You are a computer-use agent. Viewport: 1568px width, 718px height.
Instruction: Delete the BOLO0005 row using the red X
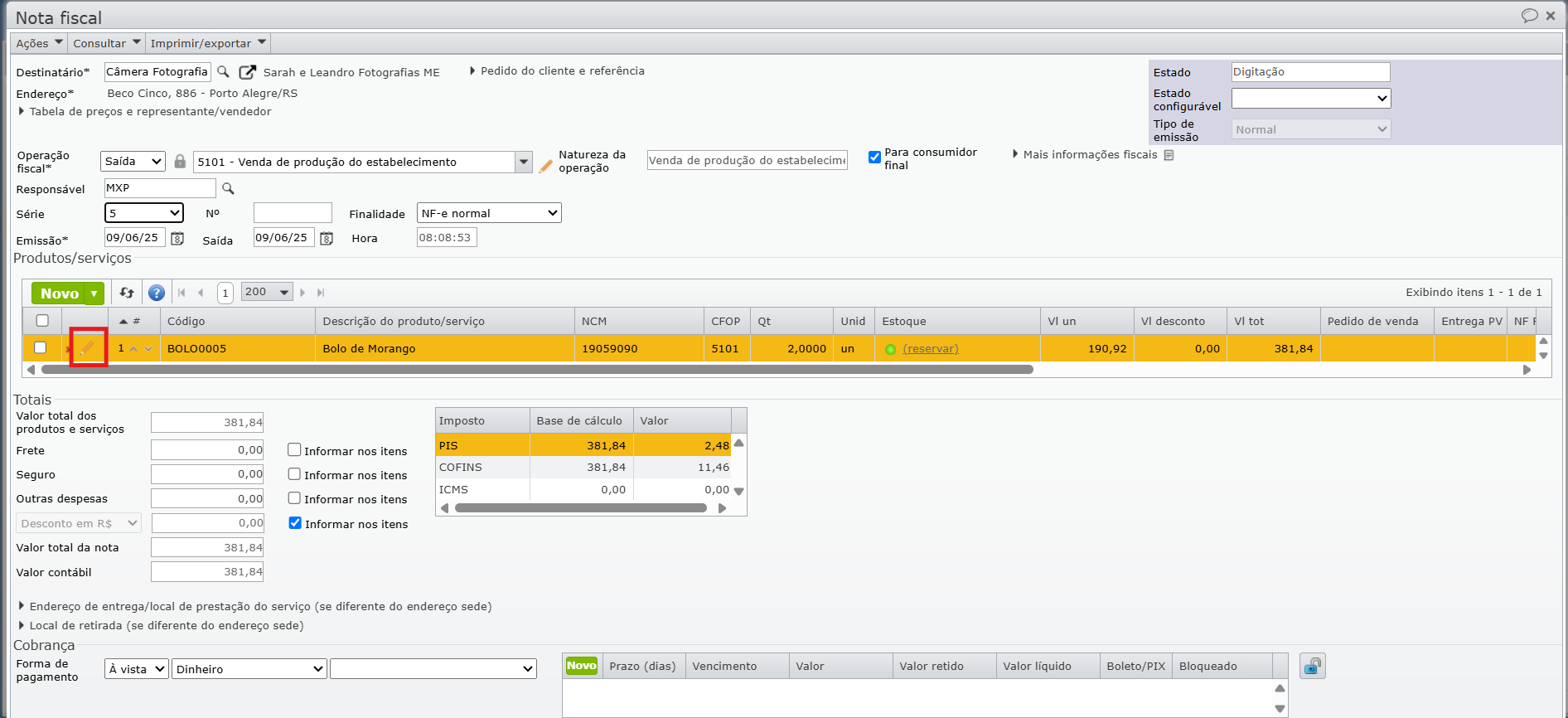(x=68, y=349)
